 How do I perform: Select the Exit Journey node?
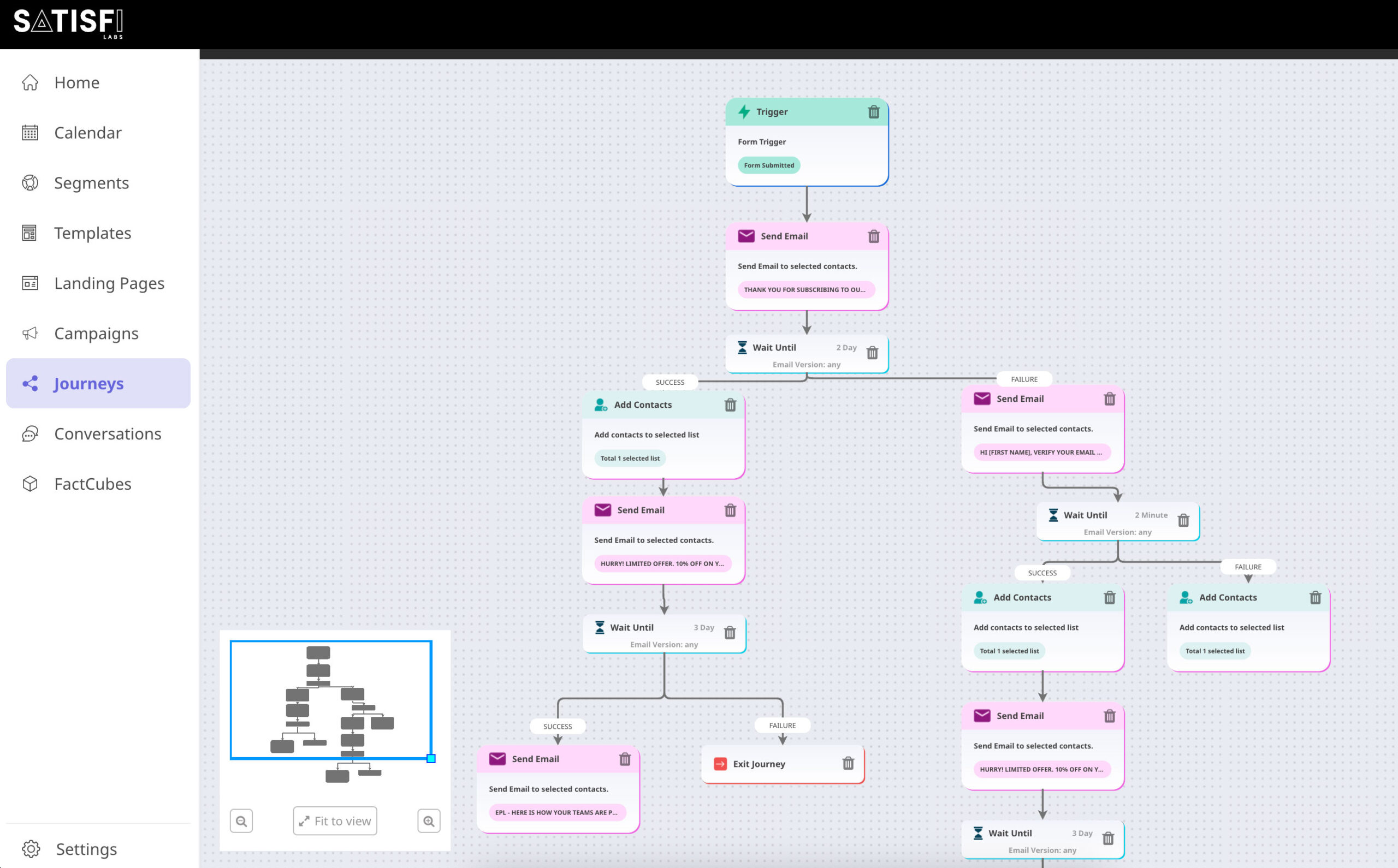(783, 764)
